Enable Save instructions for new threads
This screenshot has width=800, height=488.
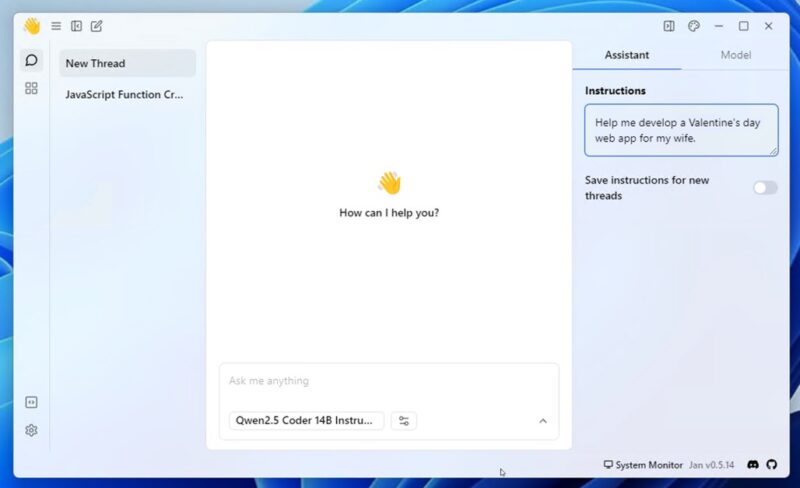(x=765, y=188)
